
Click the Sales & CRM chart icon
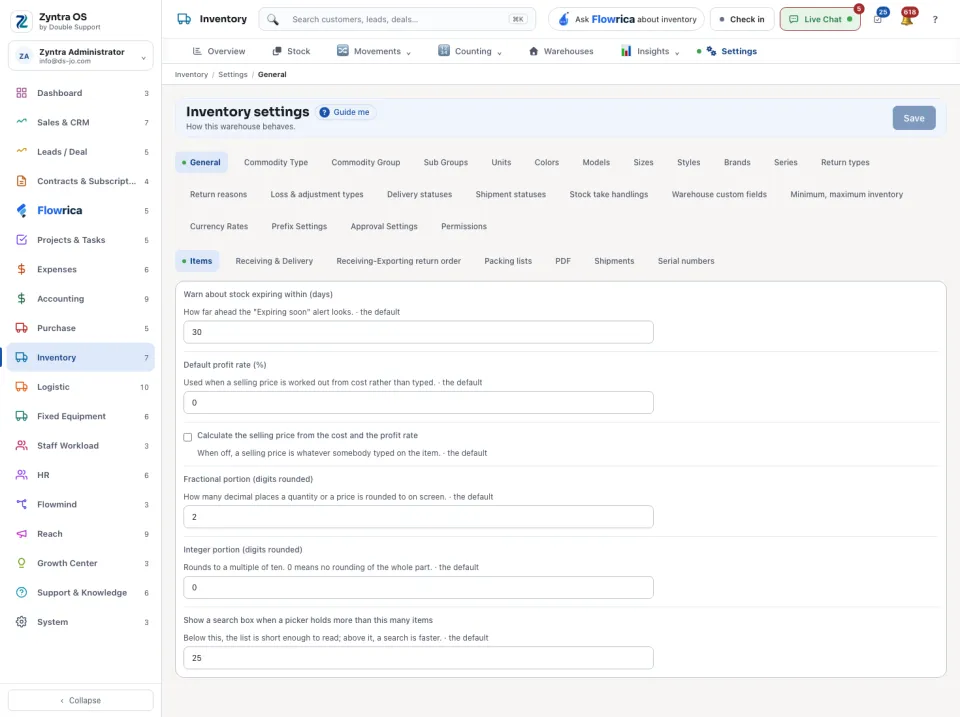tap(21, 122)
